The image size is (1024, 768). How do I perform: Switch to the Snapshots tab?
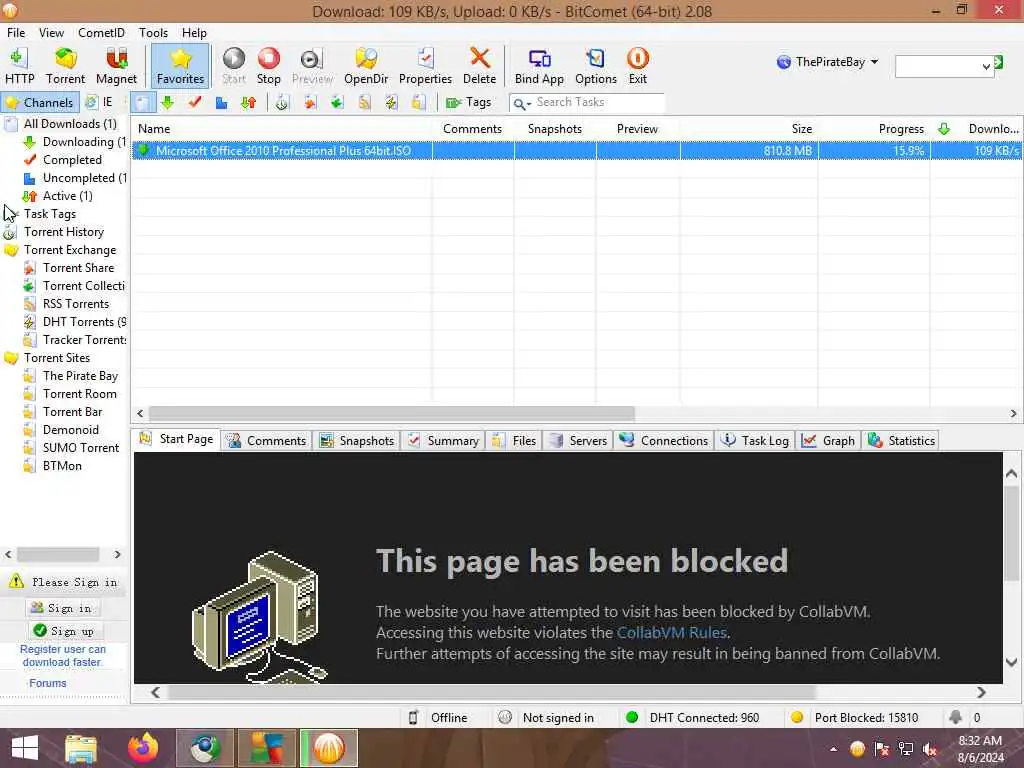[357, 441]
